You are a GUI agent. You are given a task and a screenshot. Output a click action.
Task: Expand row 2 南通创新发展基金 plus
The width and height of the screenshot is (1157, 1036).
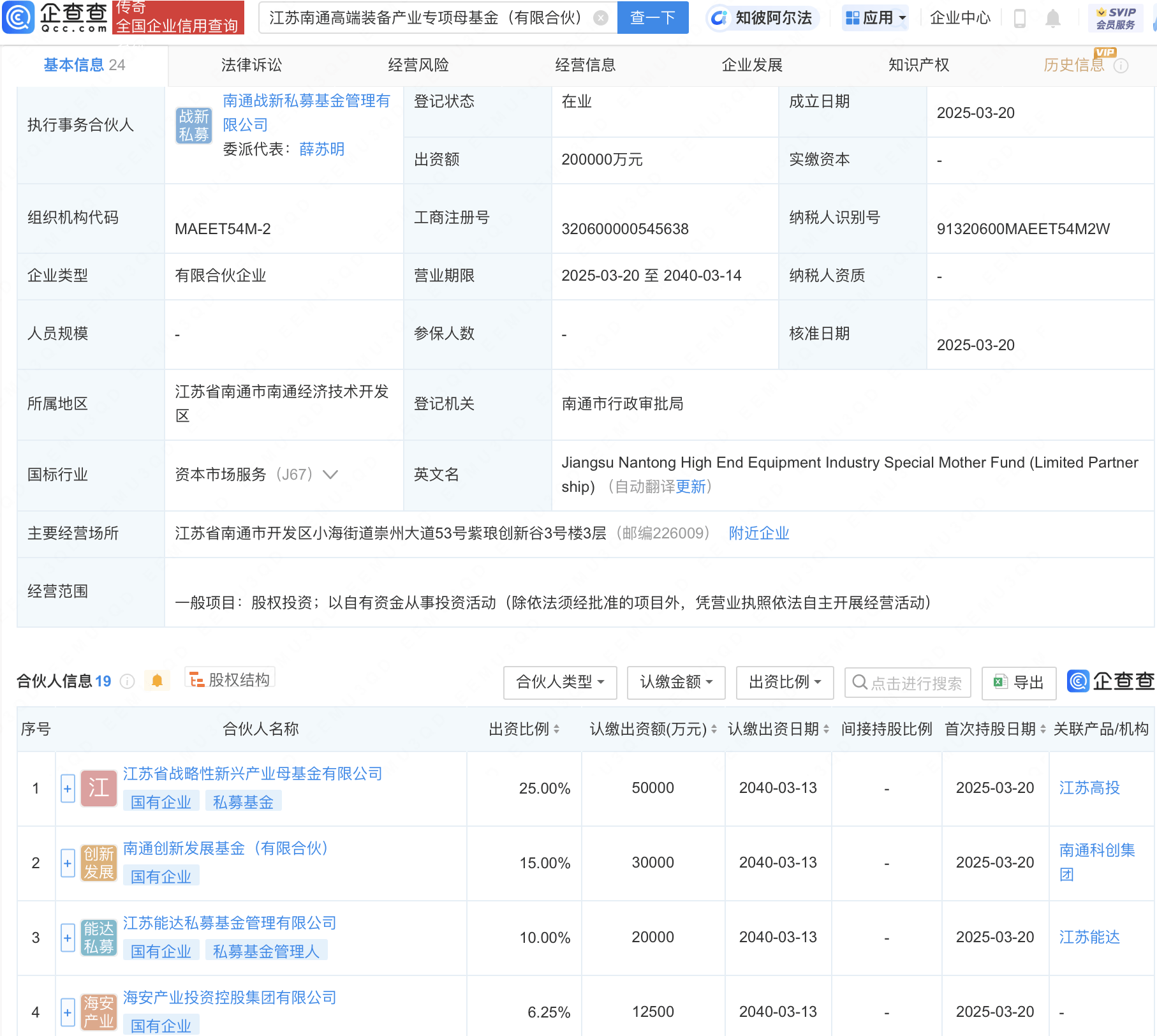coord(68,863)
